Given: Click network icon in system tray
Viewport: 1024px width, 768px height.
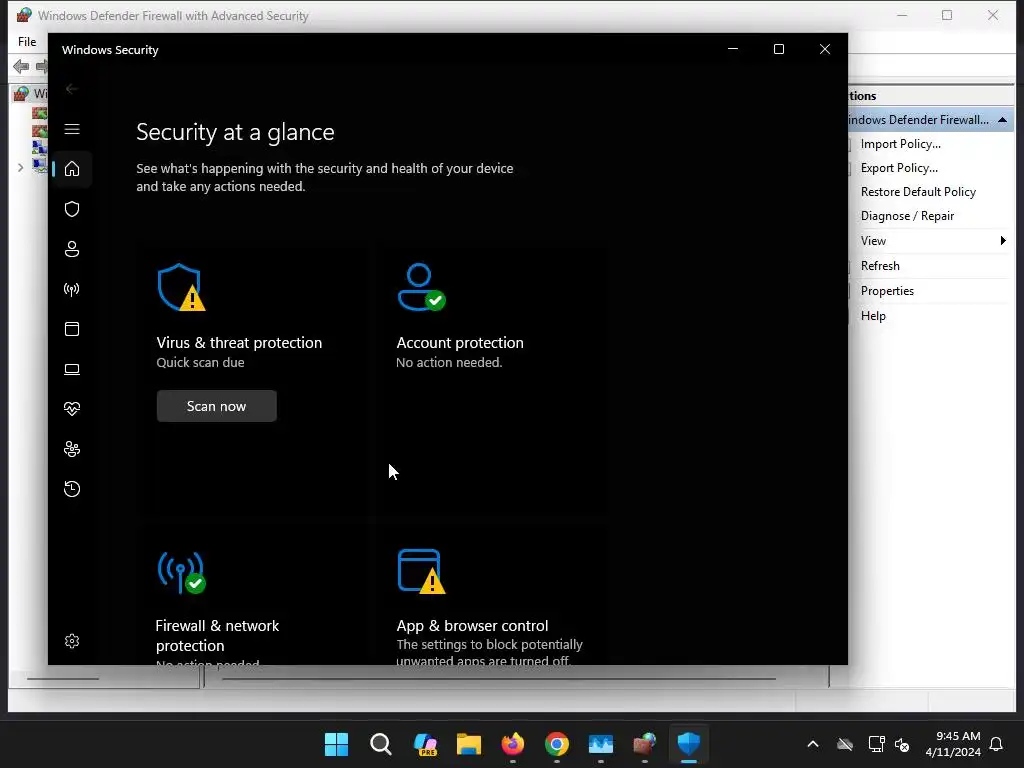Looking at the screenshot, I should [876, 744].
